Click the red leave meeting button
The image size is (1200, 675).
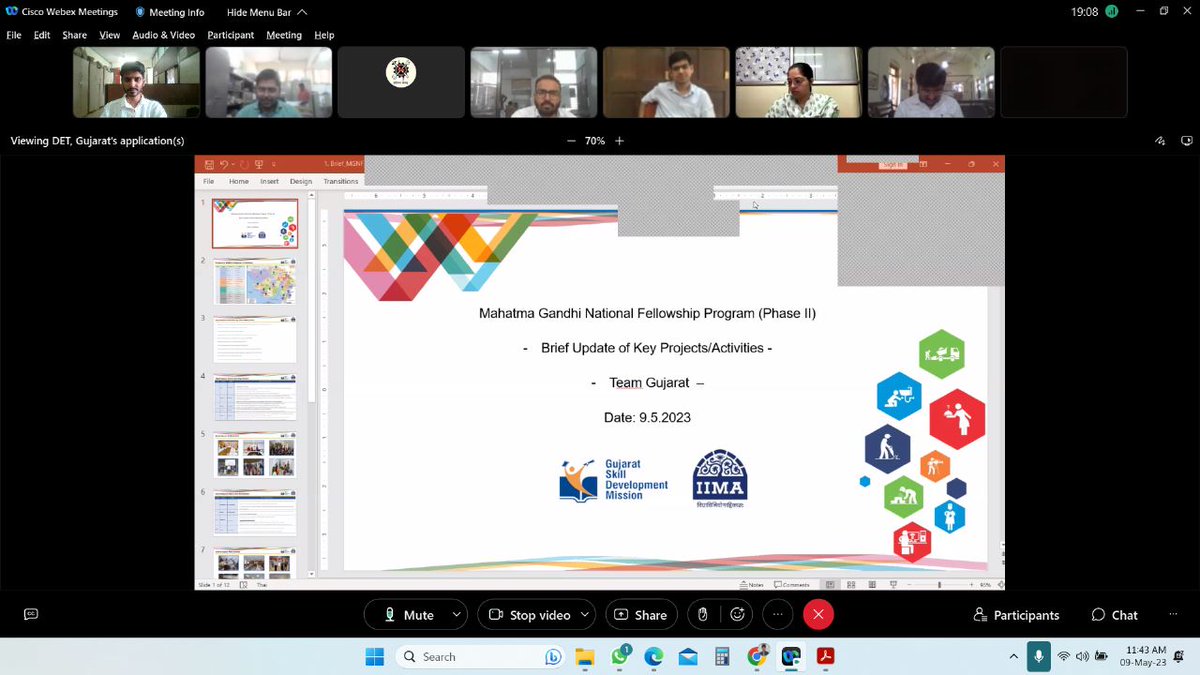click(x=818, y=615)
